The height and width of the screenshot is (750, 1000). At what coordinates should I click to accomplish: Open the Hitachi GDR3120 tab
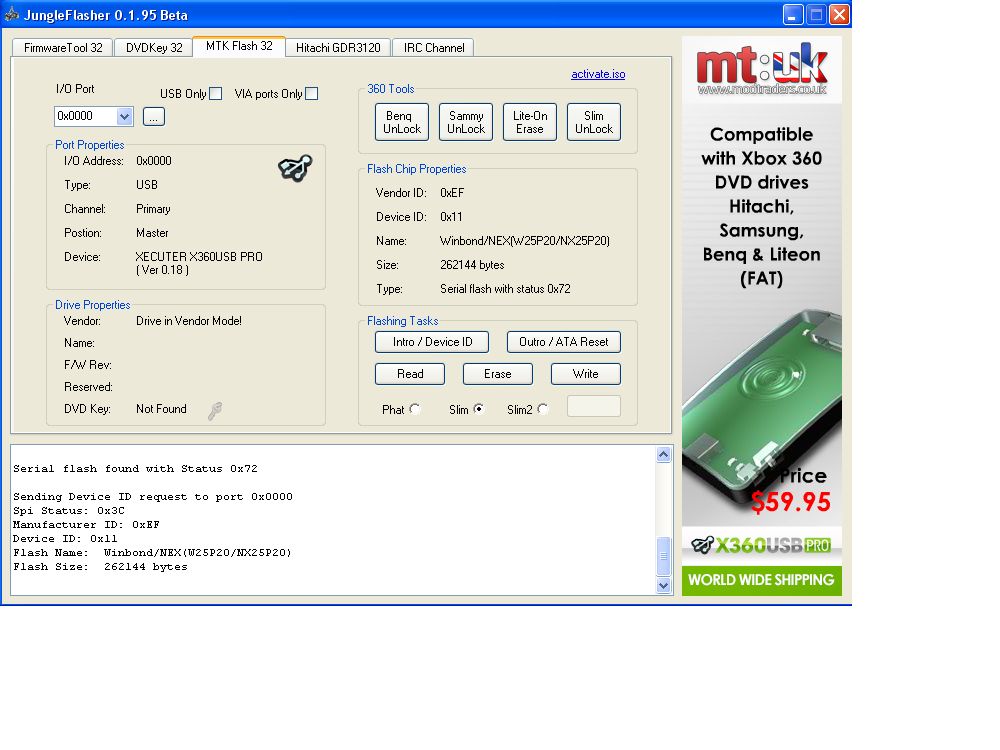[x=338, y=48]
